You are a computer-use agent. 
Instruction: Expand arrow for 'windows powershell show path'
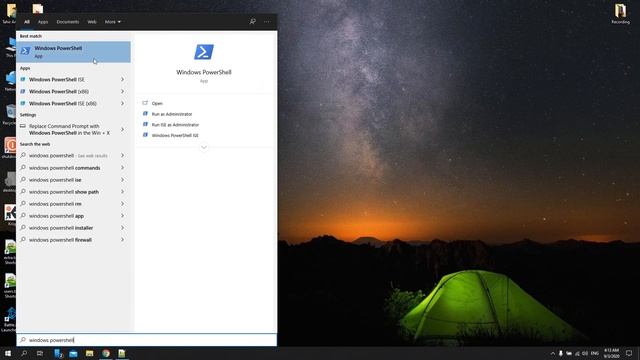(122, 192)
